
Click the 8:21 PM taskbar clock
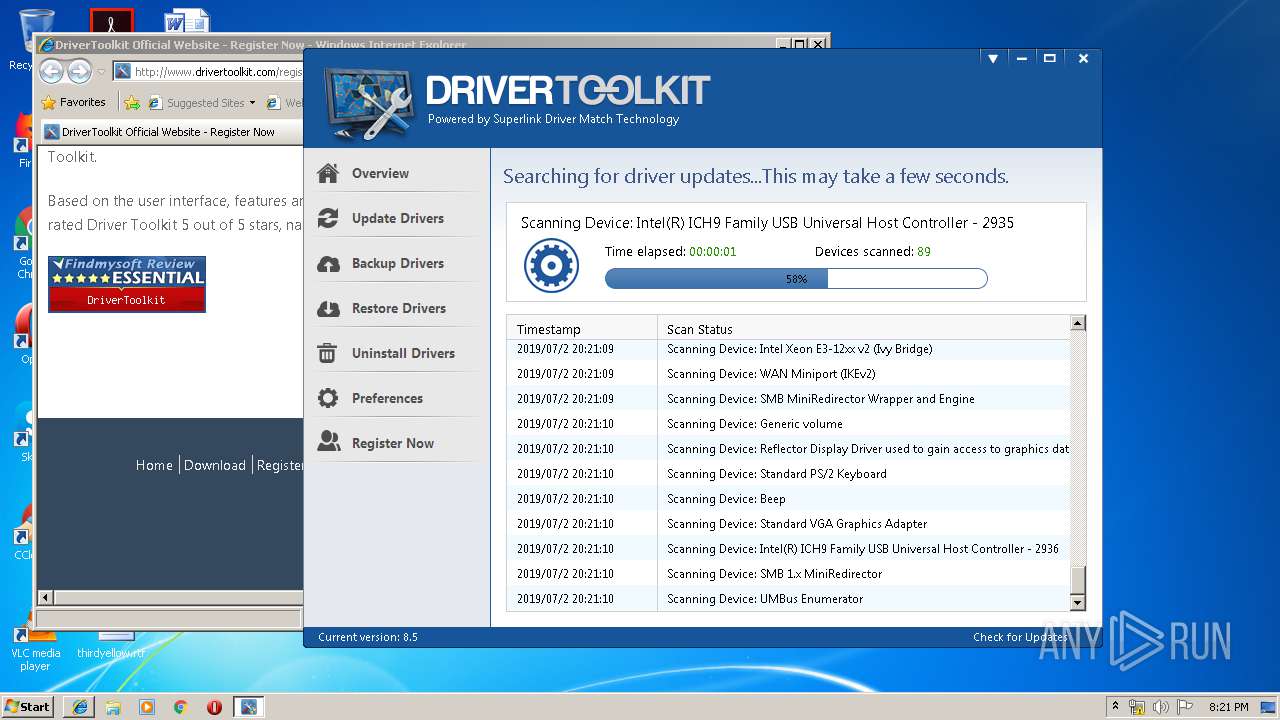[1229, 707]
